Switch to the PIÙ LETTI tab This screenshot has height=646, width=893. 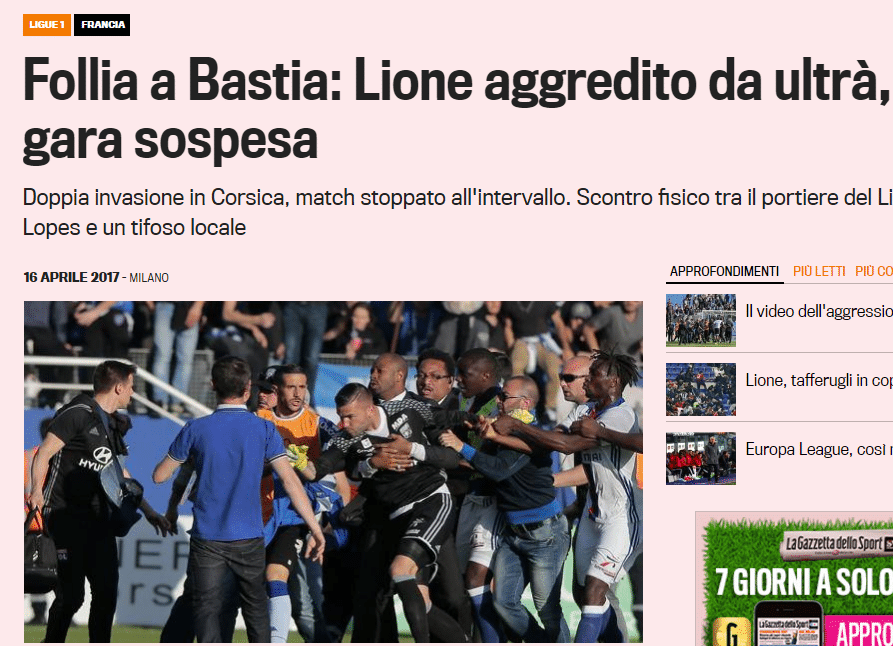click(819, 272)
